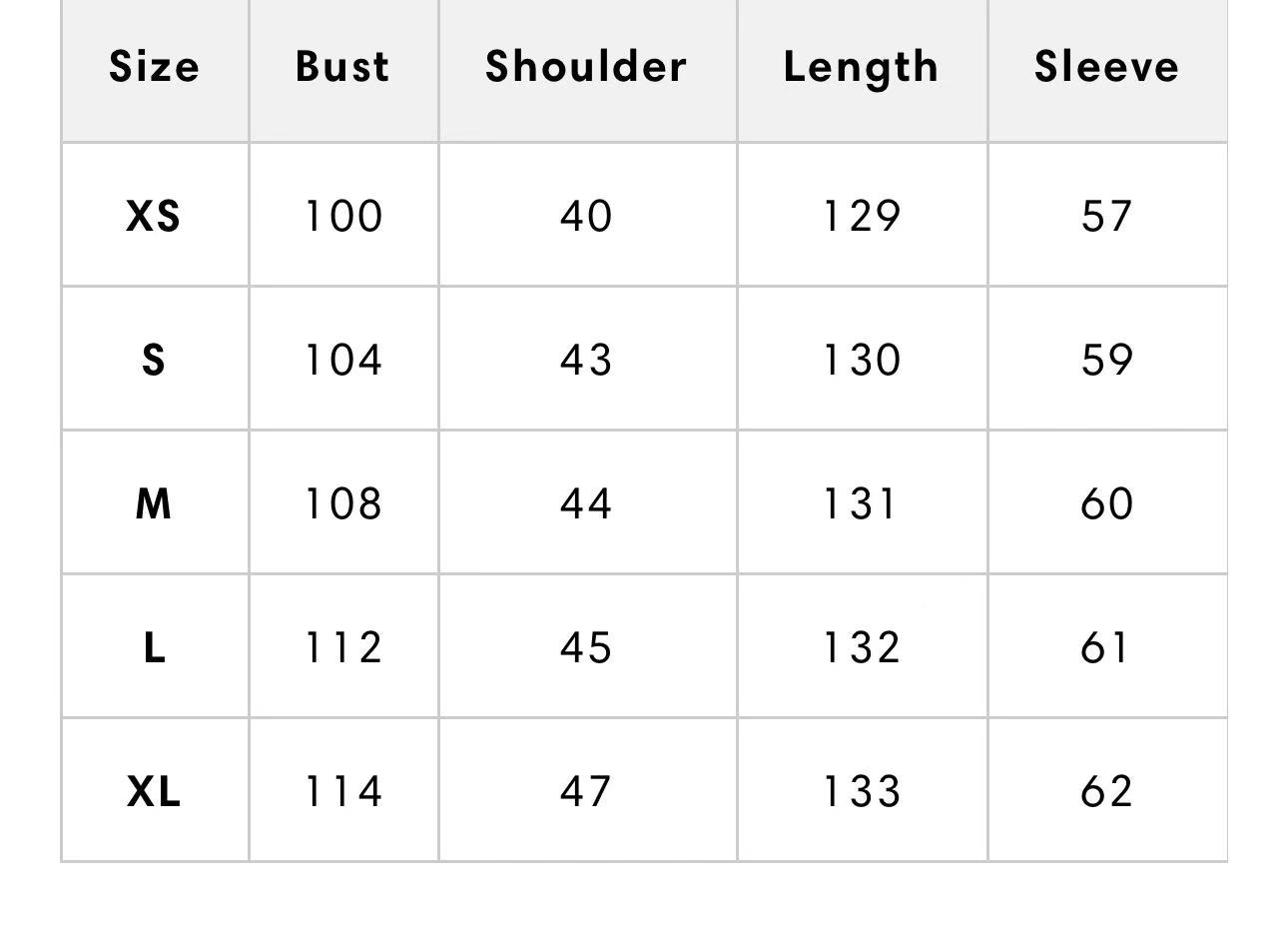Select the XS length value 129
1288x931 pixels.
(x=861, y=216)
